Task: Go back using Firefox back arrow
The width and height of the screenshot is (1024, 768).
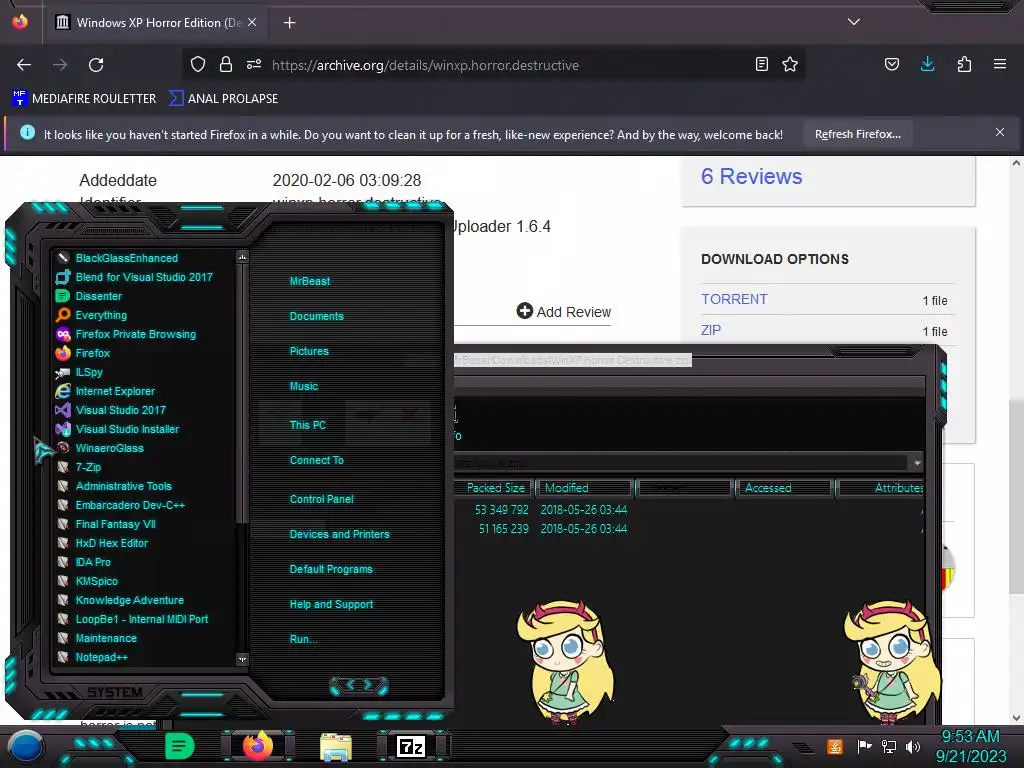Action: coord(24,65)
